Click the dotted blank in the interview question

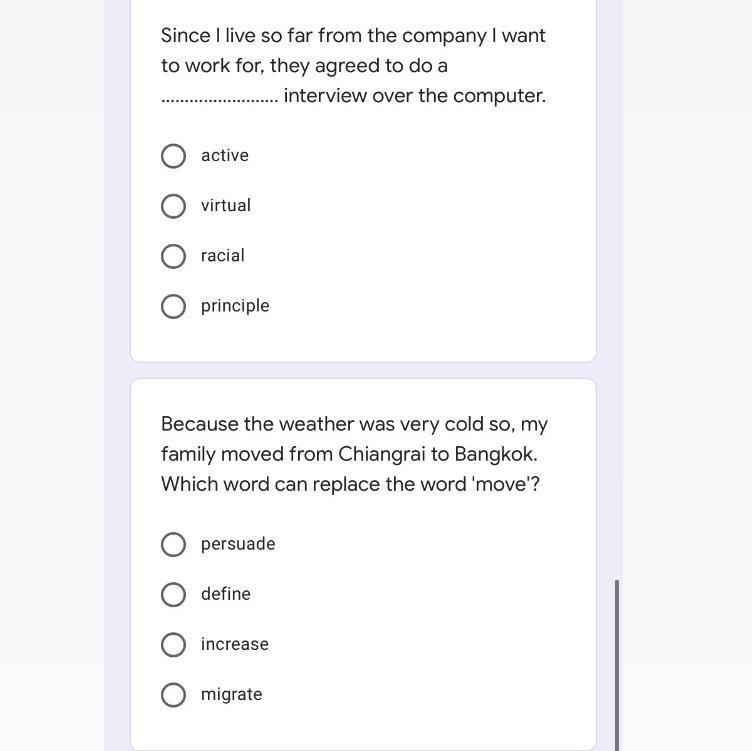pos(220,97)
